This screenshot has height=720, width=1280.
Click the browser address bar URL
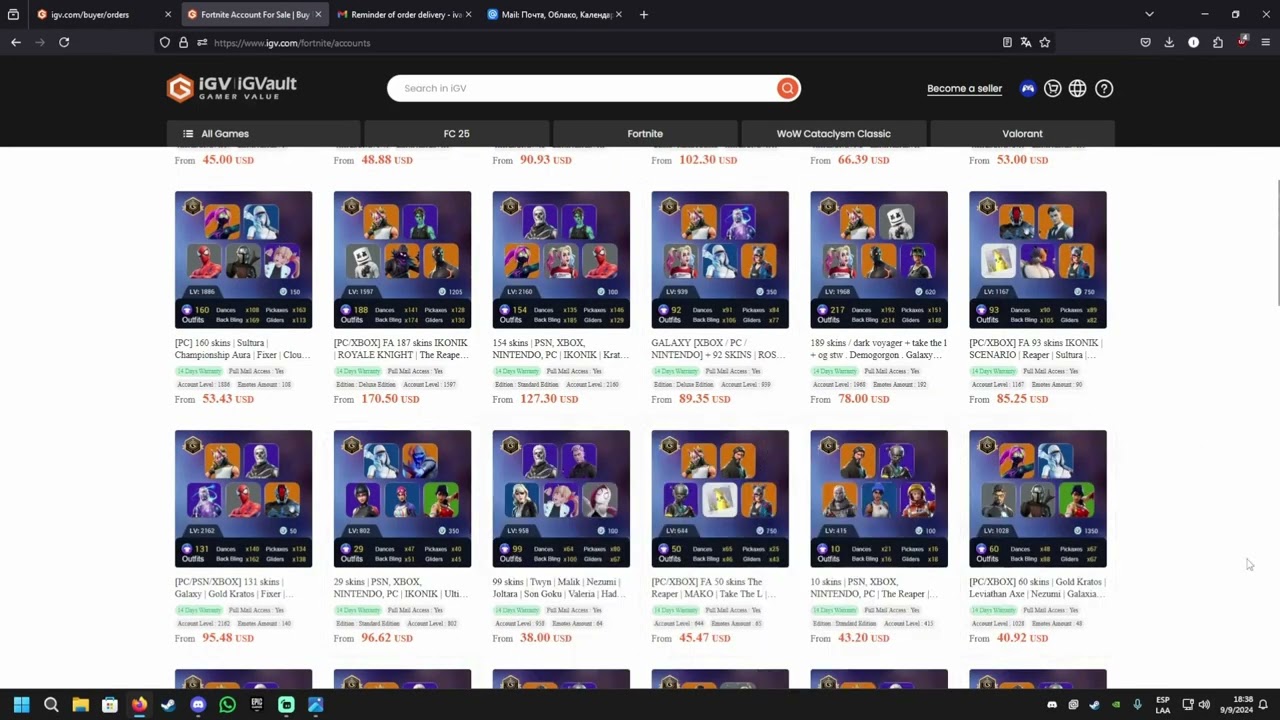[292, 43]
